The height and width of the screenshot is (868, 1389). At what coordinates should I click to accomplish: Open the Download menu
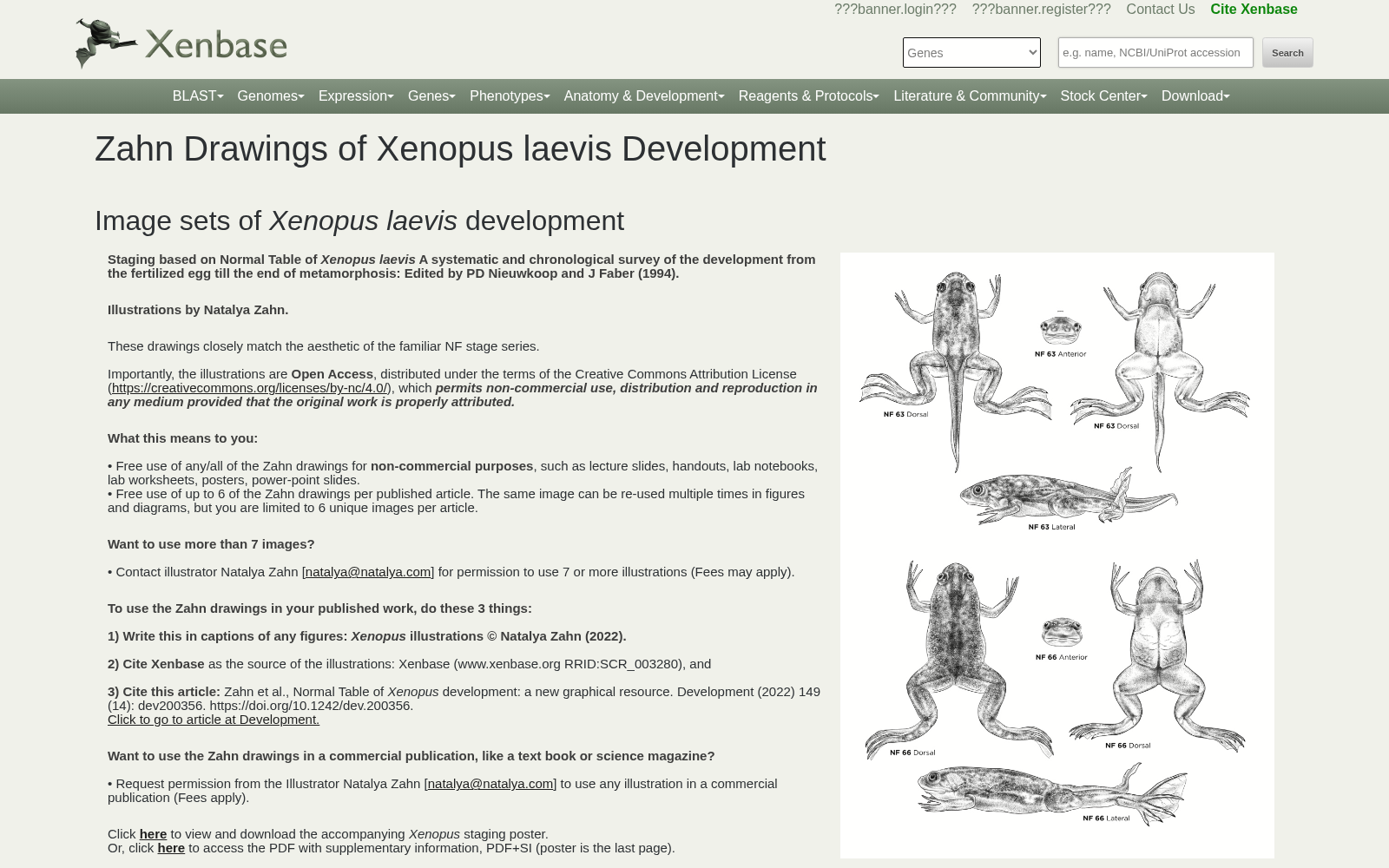(1195, 95)
